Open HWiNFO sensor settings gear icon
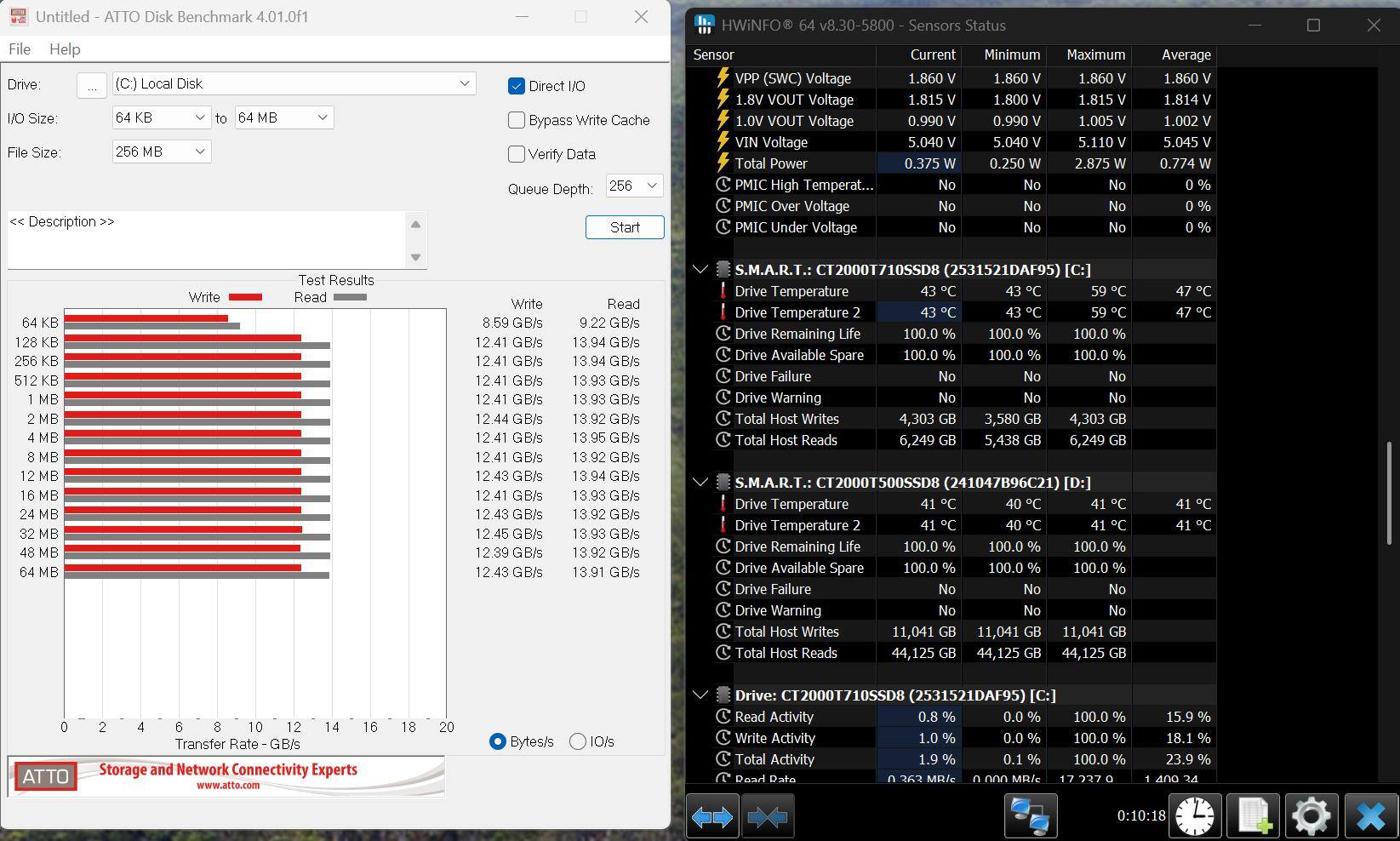The image size is (1400, 841). click(1311, 816)
